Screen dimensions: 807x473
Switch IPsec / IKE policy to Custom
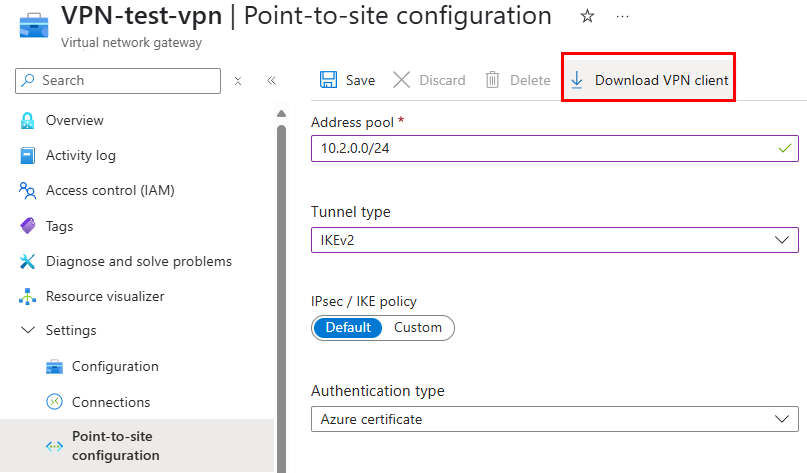tap(418, 328)
